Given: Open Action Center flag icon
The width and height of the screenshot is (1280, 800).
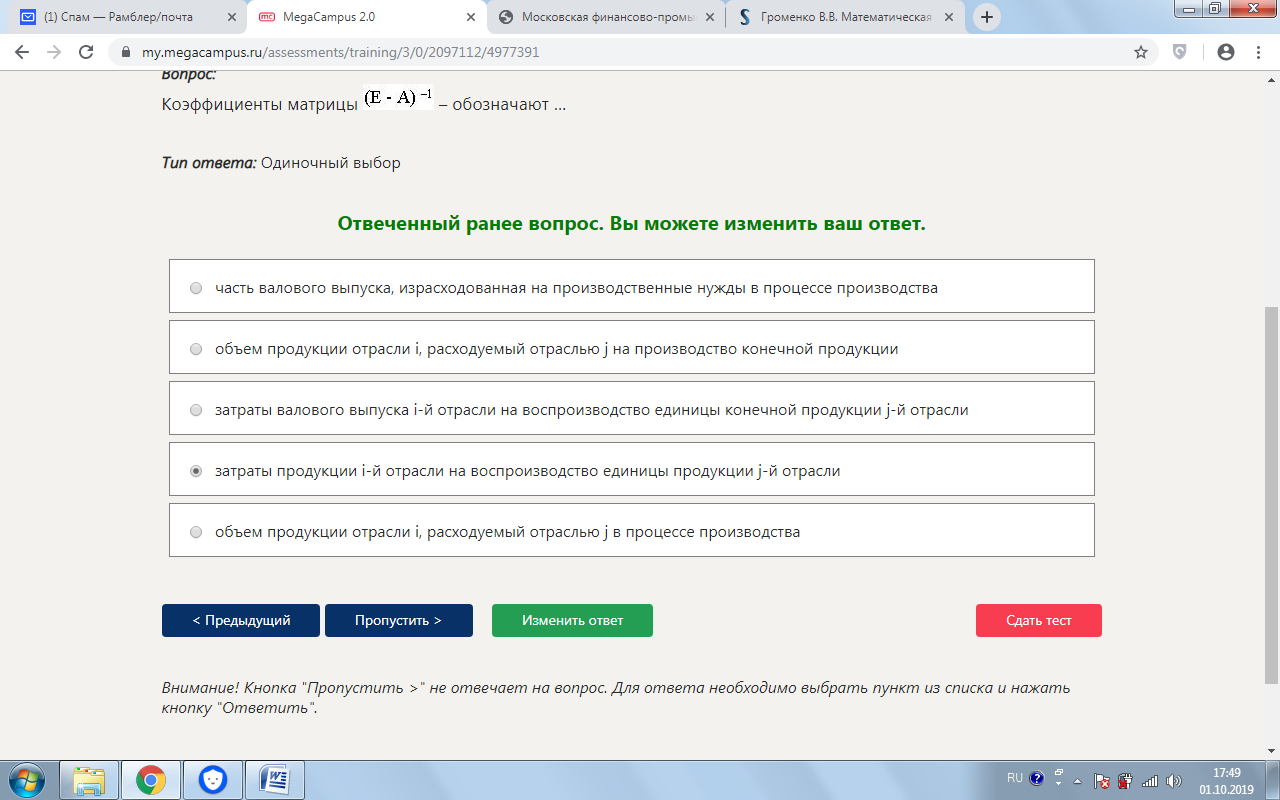Looking at the screenshot, I should pyautogui.click(x=1103, y=780).
